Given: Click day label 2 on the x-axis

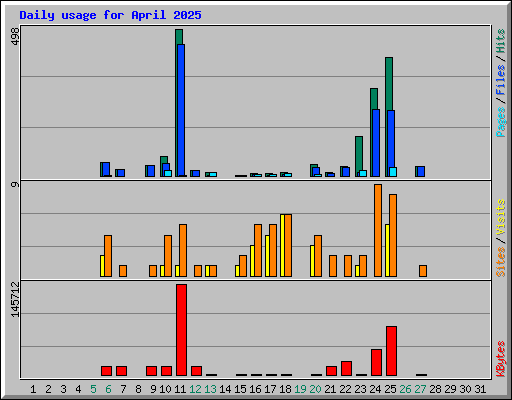Looking at the screenshot, I should [48, 389].
